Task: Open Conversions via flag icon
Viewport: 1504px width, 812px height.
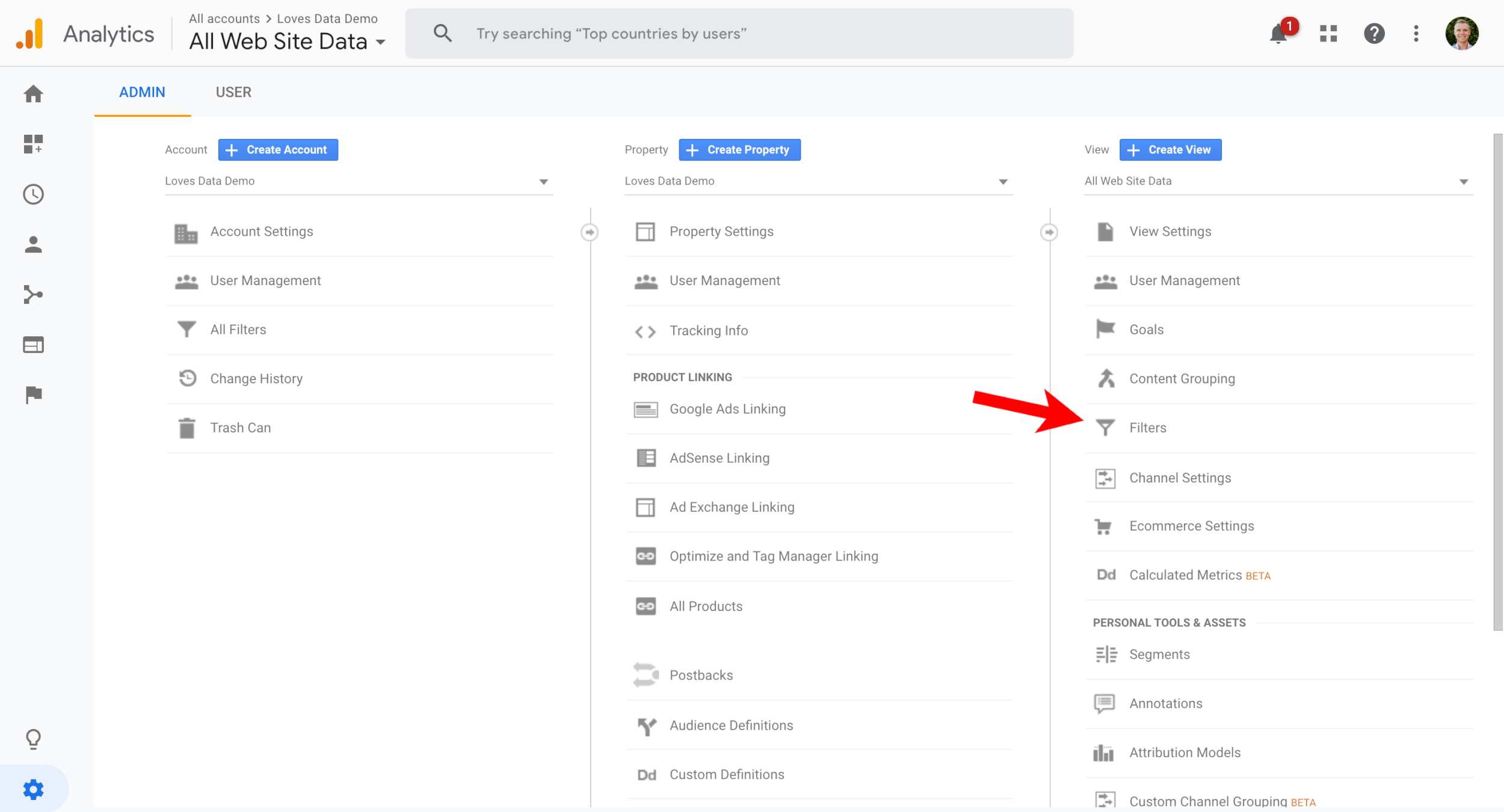Action: click(x=33, y=394)
